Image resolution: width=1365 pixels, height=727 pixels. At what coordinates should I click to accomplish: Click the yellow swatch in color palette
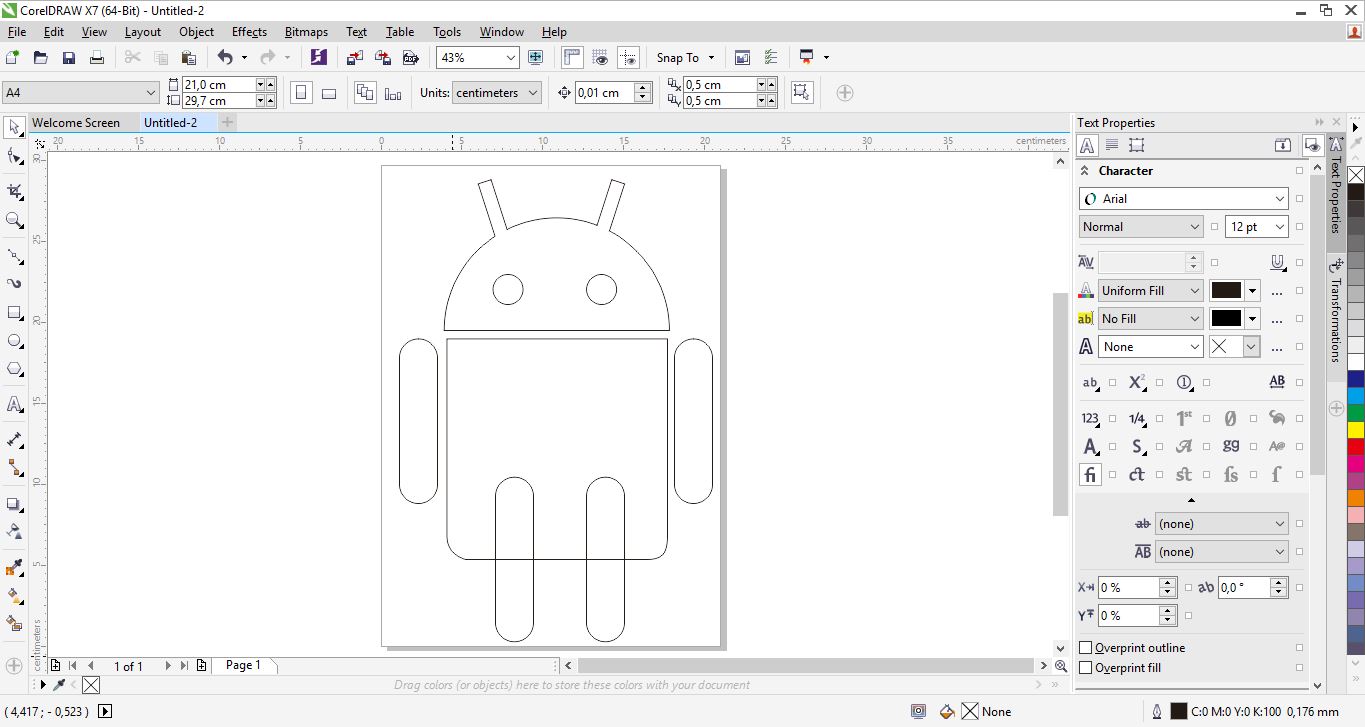click(x=1356, y=430)
